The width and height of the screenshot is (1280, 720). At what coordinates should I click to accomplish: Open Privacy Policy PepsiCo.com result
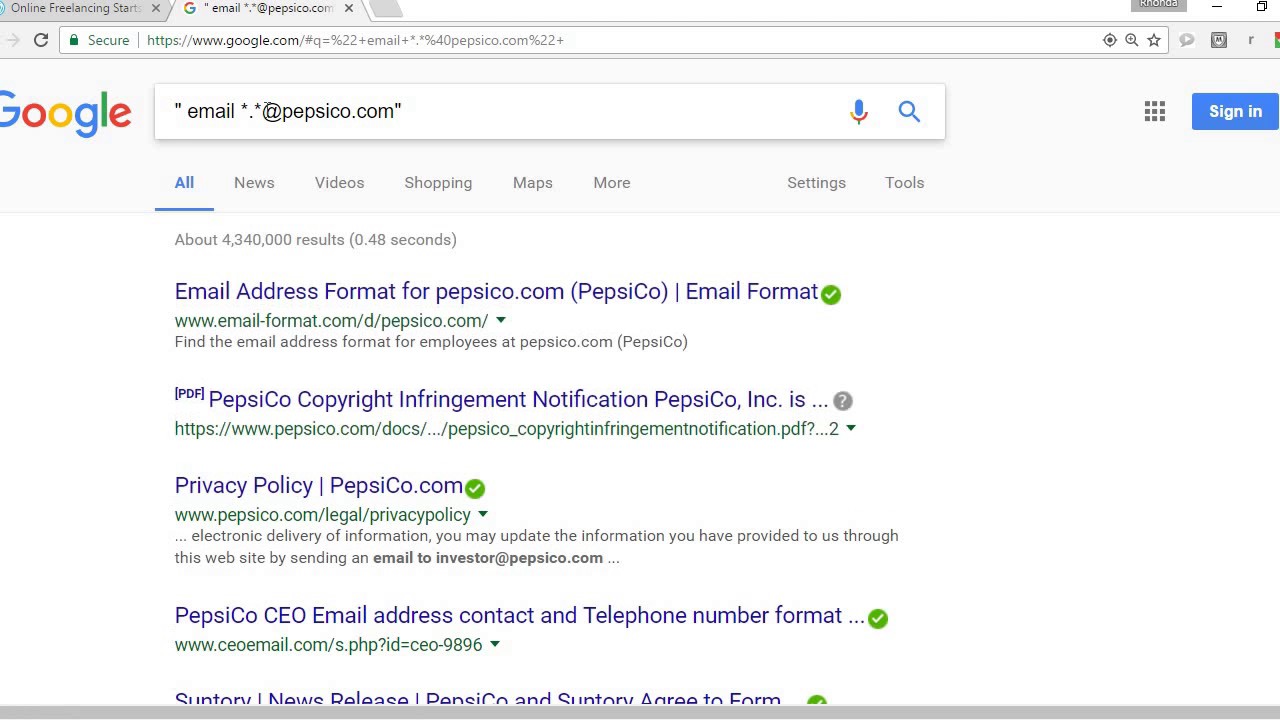click(319, 485)
